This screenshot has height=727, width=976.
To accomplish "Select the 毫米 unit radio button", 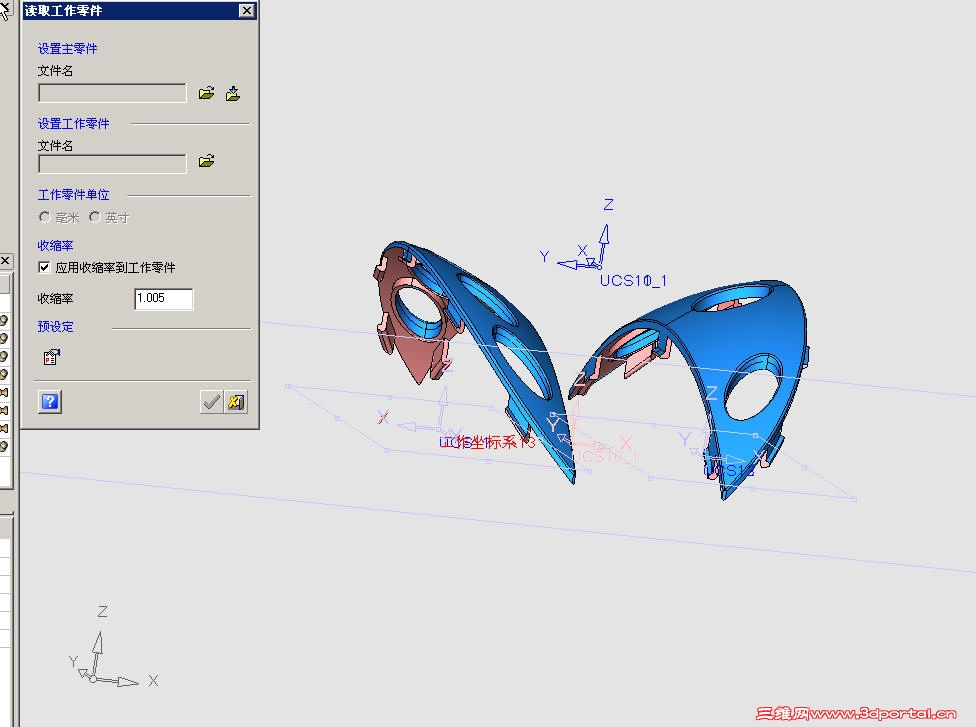I will 45,217.
